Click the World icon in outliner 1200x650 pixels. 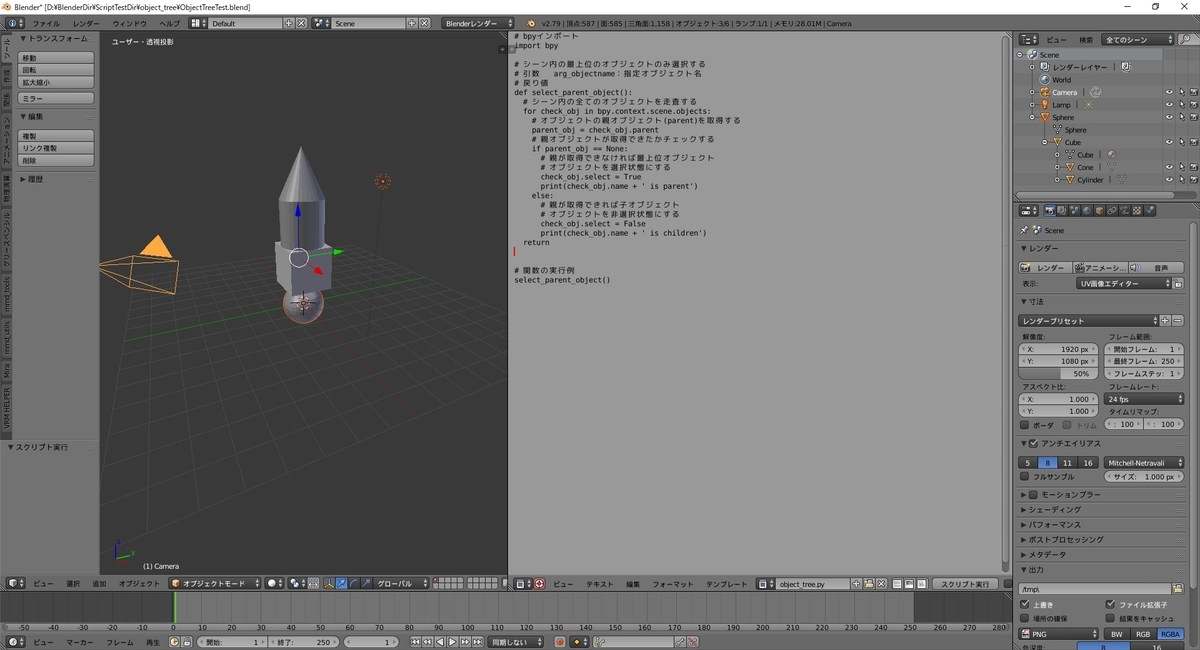(x=1044, y=80)
